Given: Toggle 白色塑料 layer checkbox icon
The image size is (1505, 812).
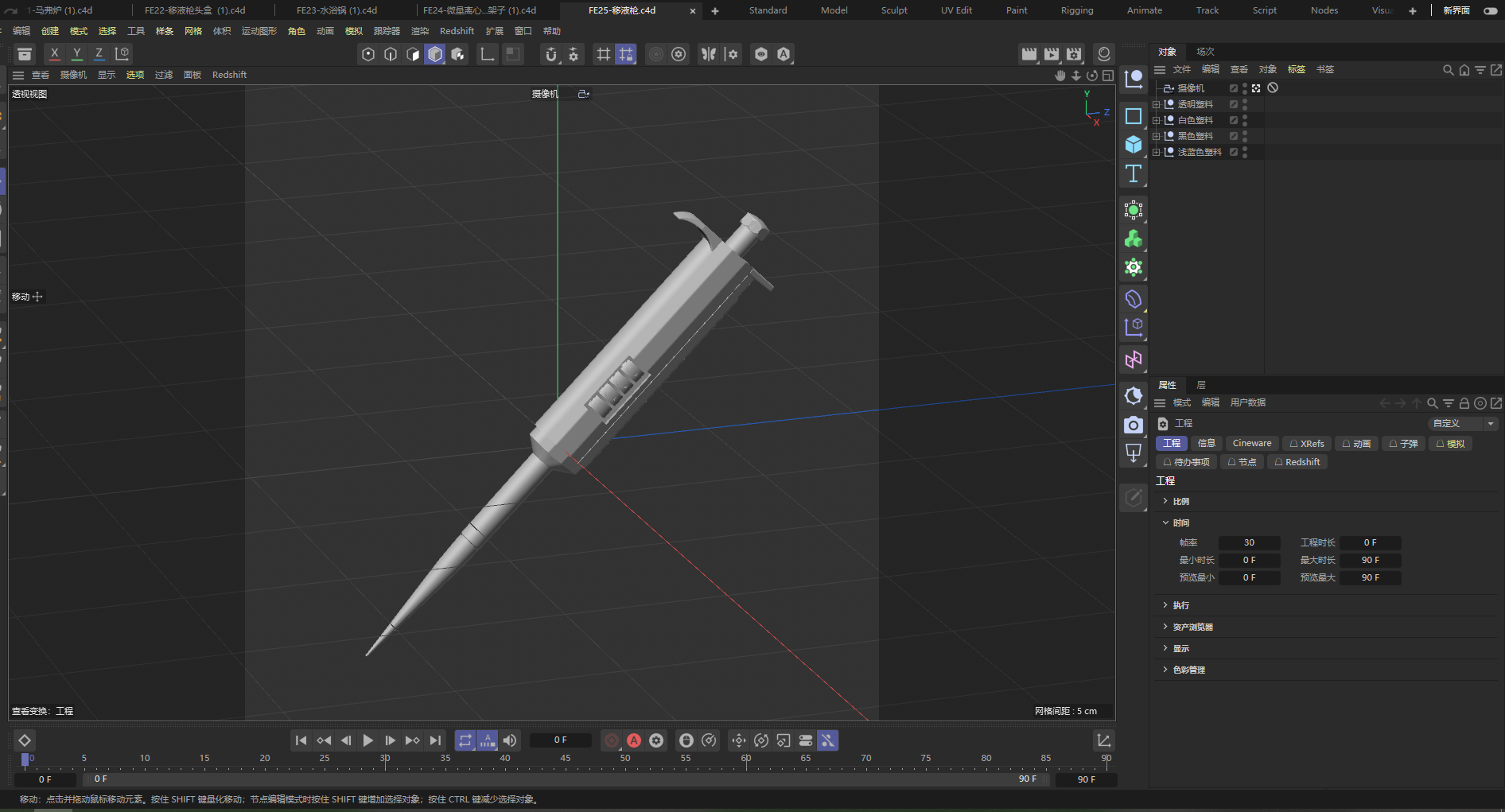Looking at the screenshot, I should (1234, 120).
